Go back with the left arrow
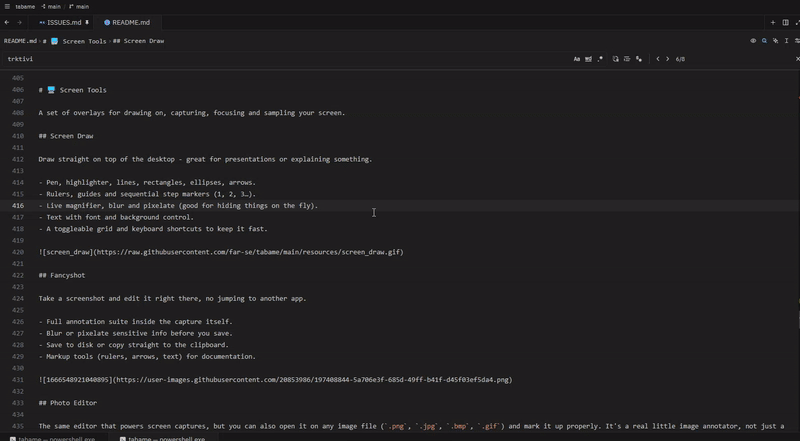This screenshot has width=800, height=441. 7,22
